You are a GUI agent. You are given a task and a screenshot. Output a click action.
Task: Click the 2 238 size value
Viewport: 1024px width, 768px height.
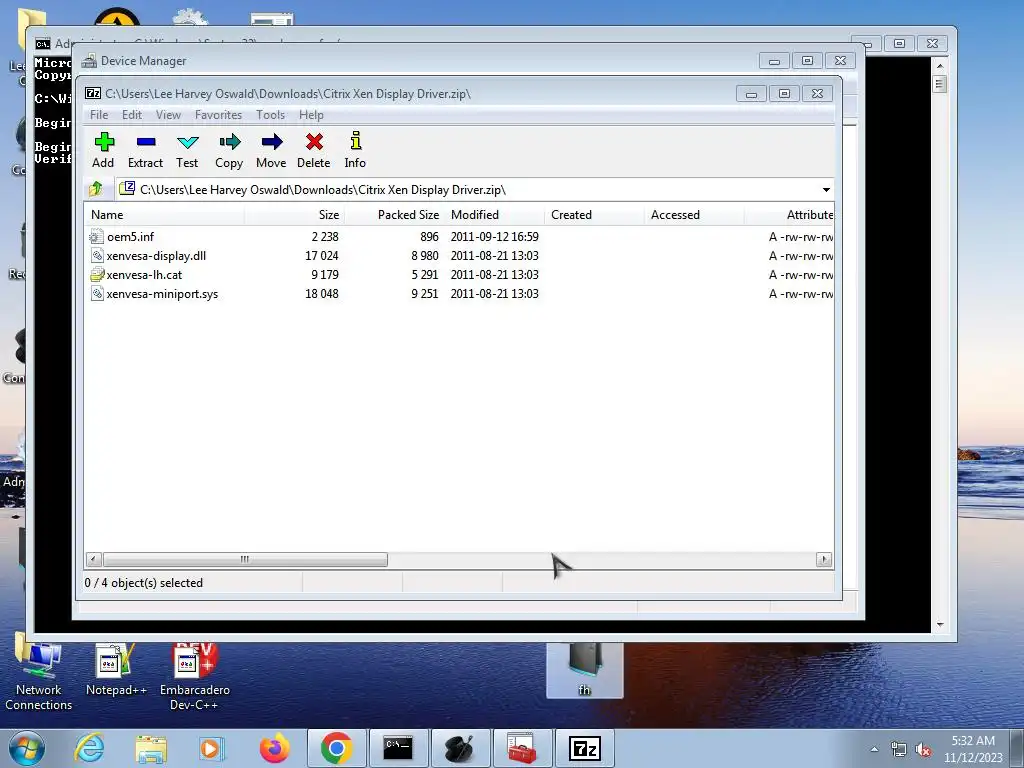click(x=325, y=236)
